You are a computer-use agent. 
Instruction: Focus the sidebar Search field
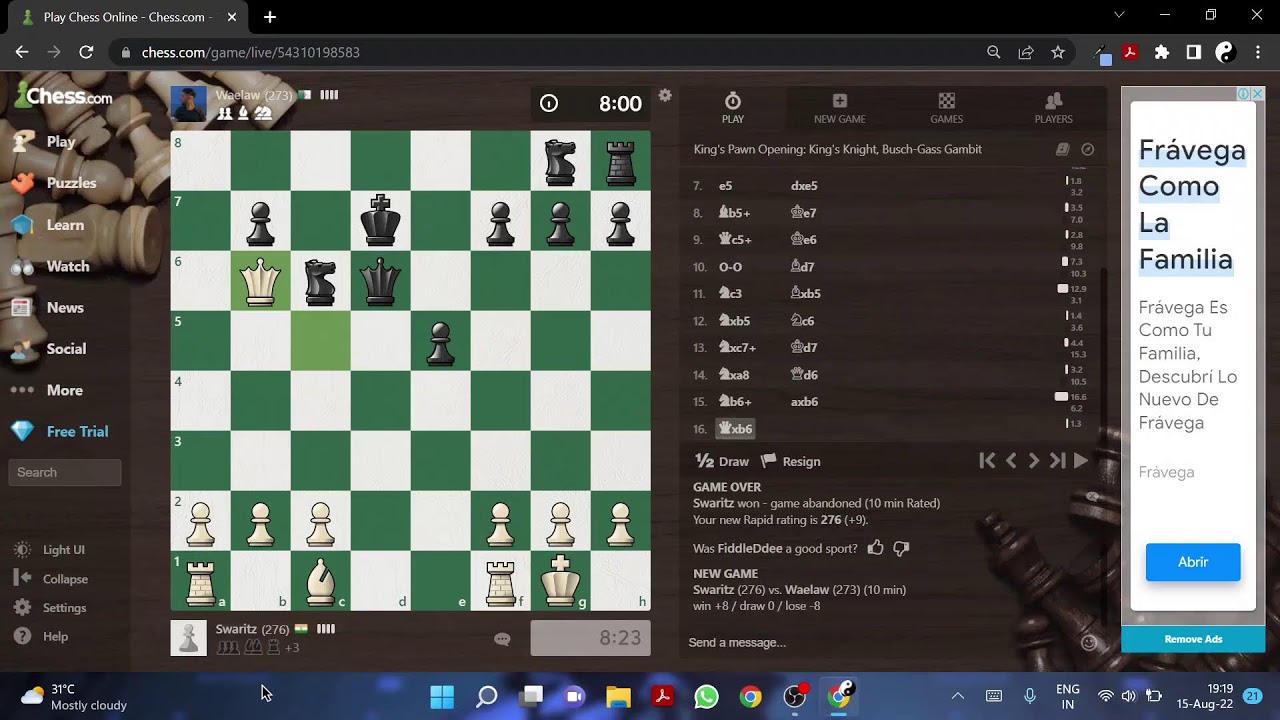point(65,472)
